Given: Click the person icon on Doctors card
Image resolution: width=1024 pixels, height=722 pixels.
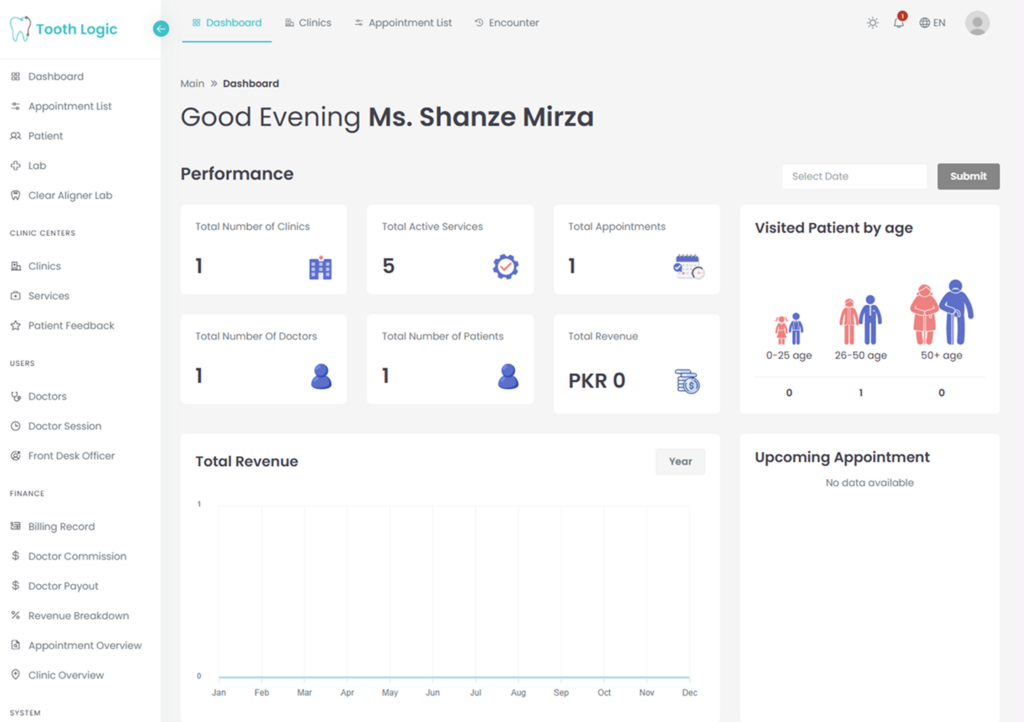Looking at the screenshot, I should pos(321,377).
